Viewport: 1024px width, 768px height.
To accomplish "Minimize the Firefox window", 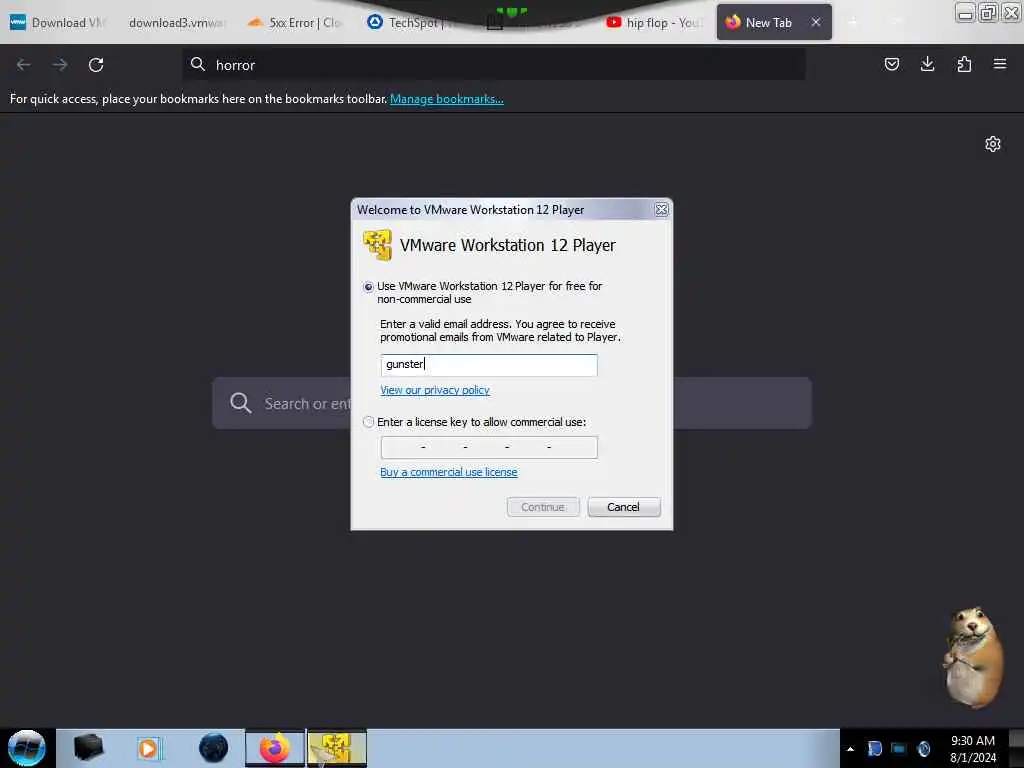I will click(x=965, y=13).
